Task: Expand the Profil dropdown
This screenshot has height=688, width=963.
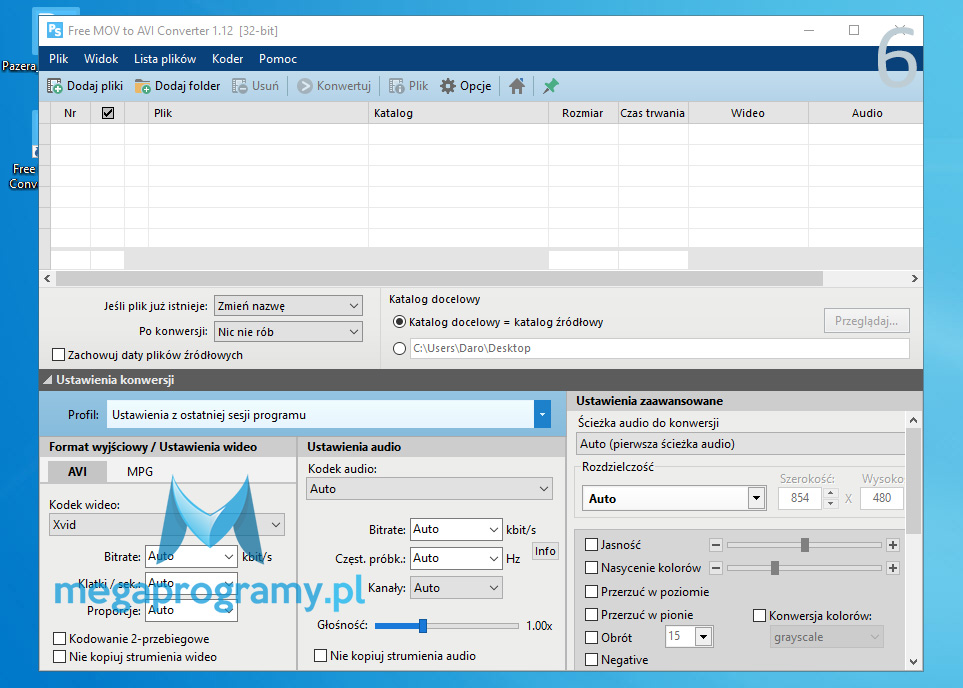Action: coord(542,415)
